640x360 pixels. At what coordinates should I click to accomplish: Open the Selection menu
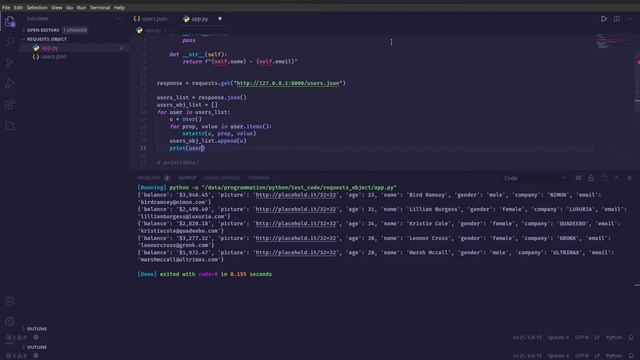coord(37,7)
